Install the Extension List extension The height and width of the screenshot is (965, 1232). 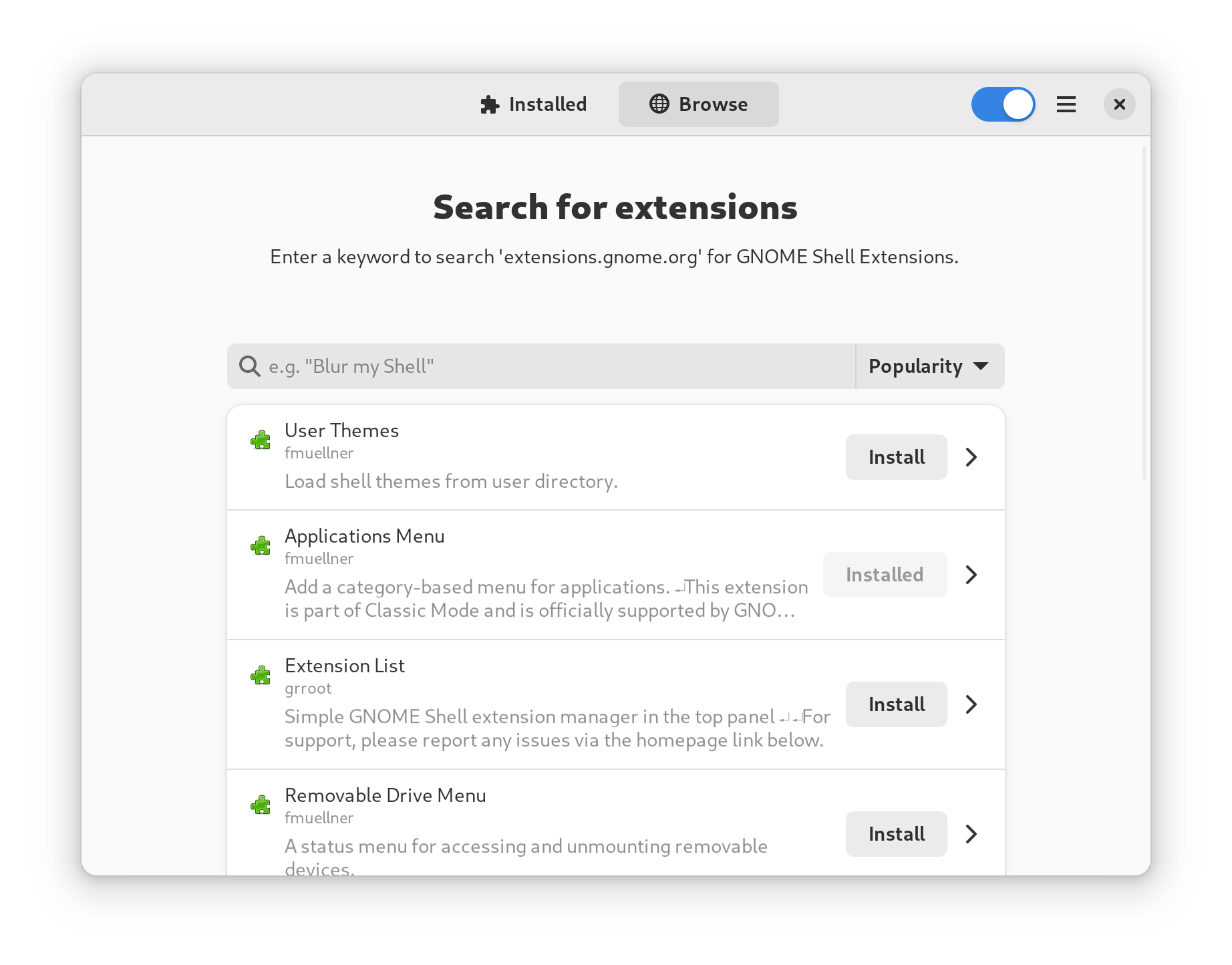point(896,704)
